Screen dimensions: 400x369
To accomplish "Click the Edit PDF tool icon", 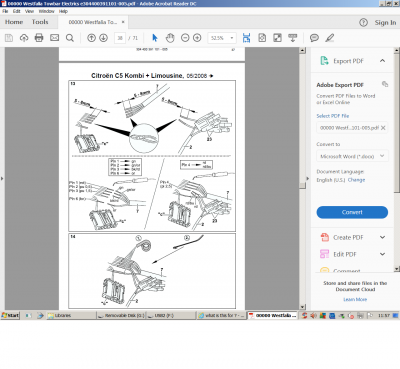I will click(x=324, y=254).
